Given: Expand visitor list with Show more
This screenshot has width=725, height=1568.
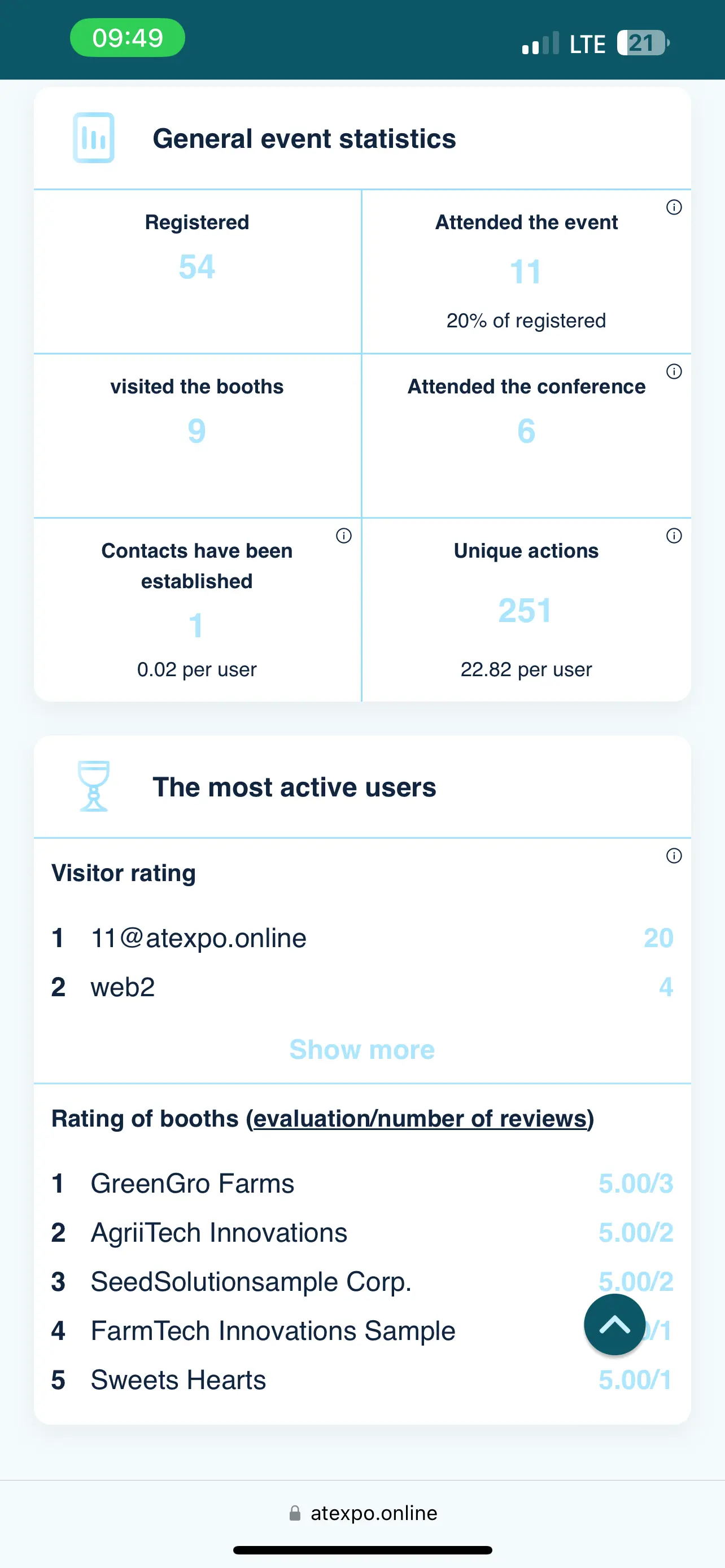Looking at the screenshot, I should click(x=362, y=1049).
